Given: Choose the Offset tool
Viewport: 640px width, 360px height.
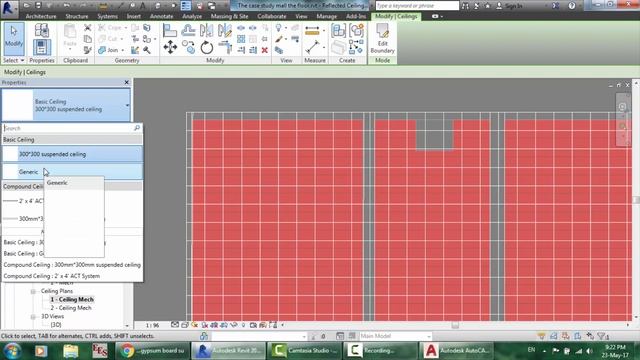Looking at the screenshot, I should pyautogui.click(x=188, y=30).
